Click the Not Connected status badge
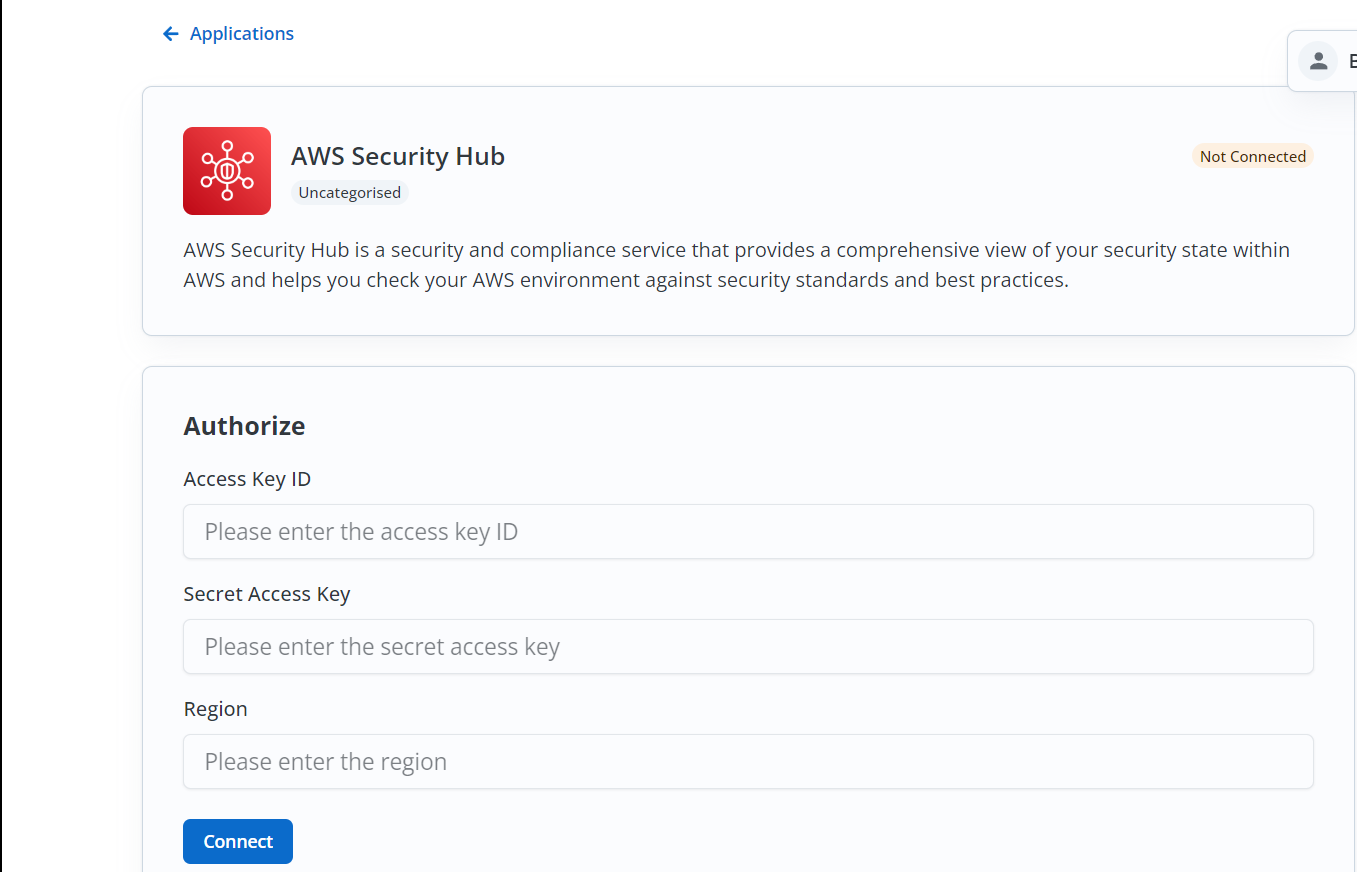Viewport: 1357px width, 872px height. 1252,156
